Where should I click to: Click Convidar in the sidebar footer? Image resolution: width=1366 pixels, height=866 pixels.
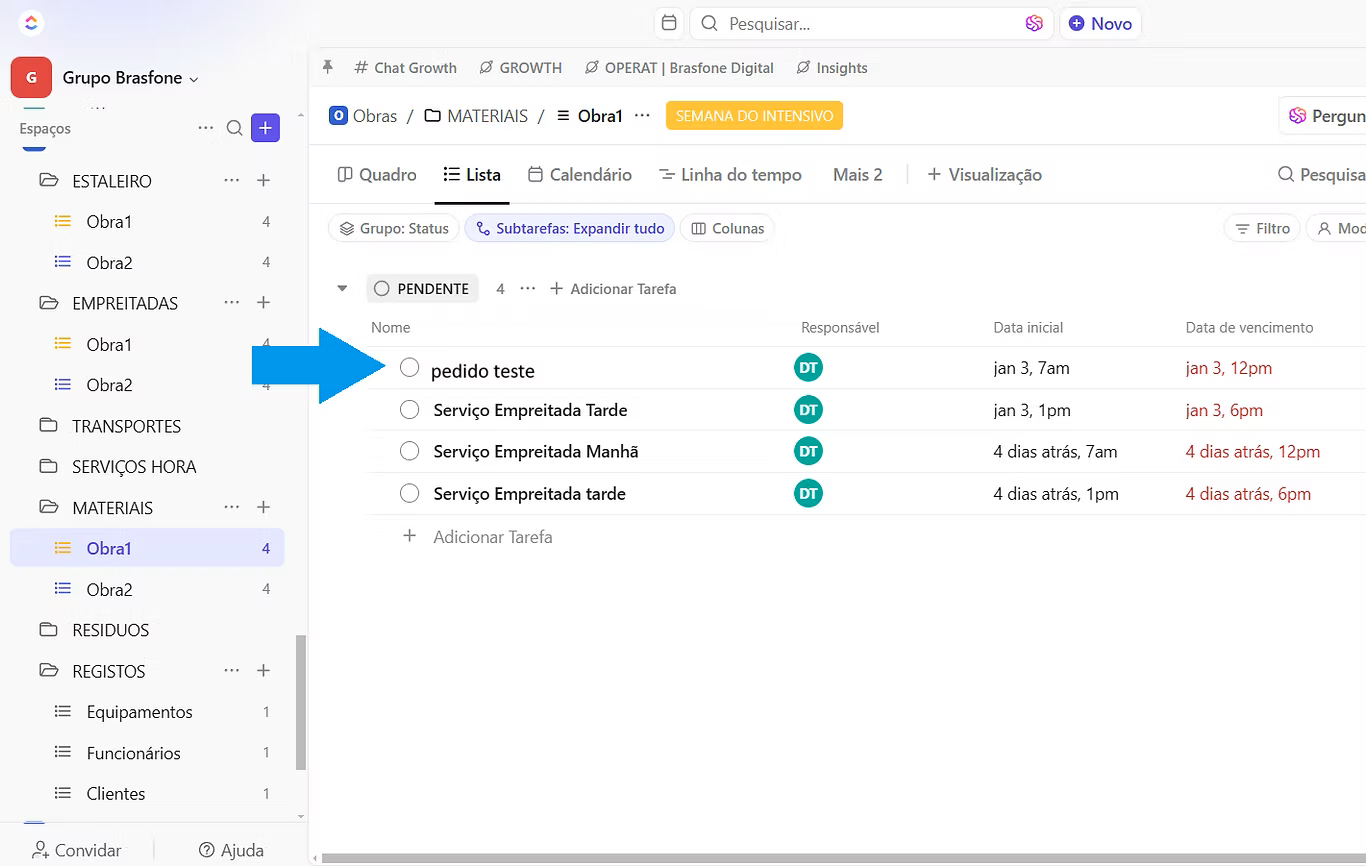click(77, 850)
